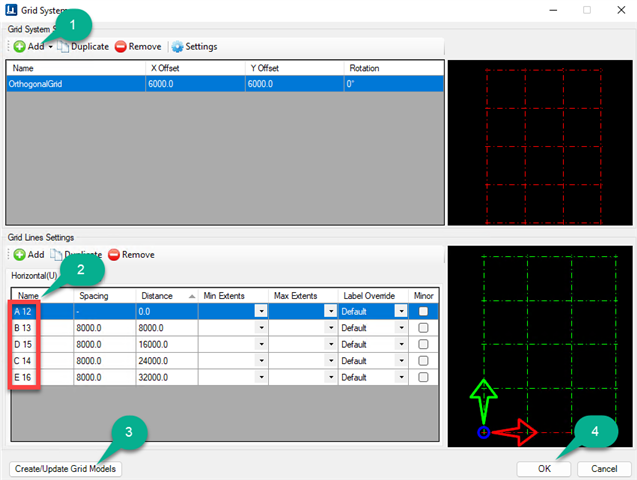Click Distance cell 0.0 in row A 12
This screenshot has height=480, width=637.
point(167,311)
